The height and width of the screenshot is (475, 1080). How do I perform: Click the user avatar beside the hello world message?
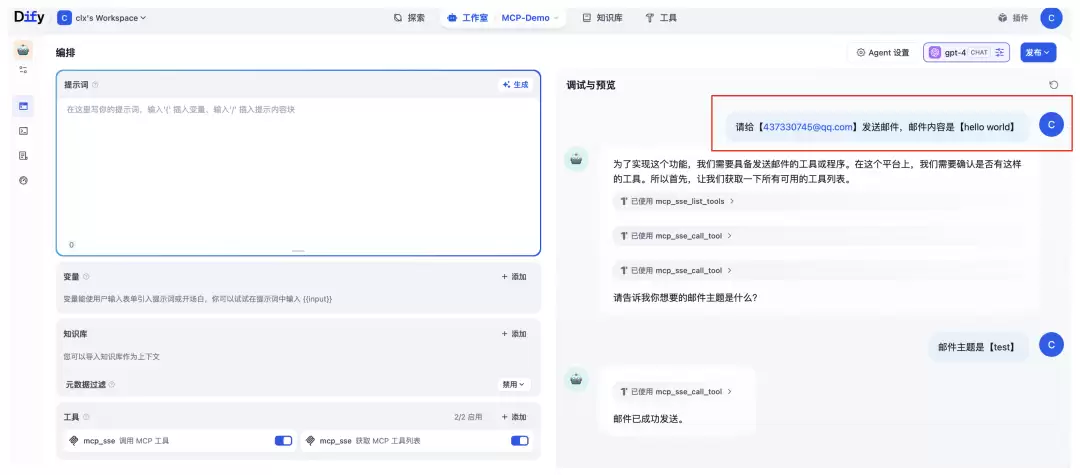pos(1051,125)
